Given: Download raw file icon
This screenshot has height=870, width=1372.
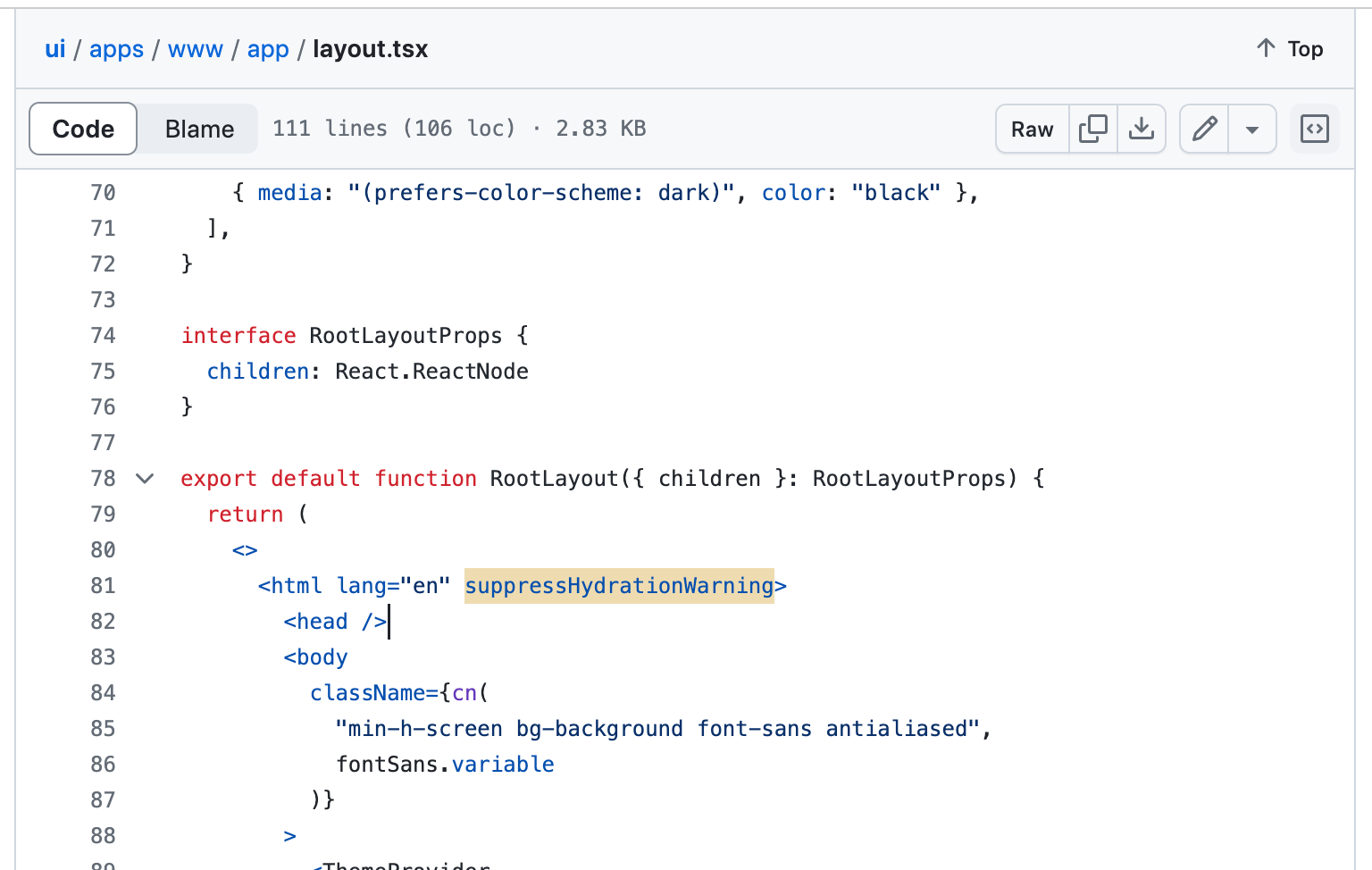Looking at the screenshot, I should [1141, 129].
